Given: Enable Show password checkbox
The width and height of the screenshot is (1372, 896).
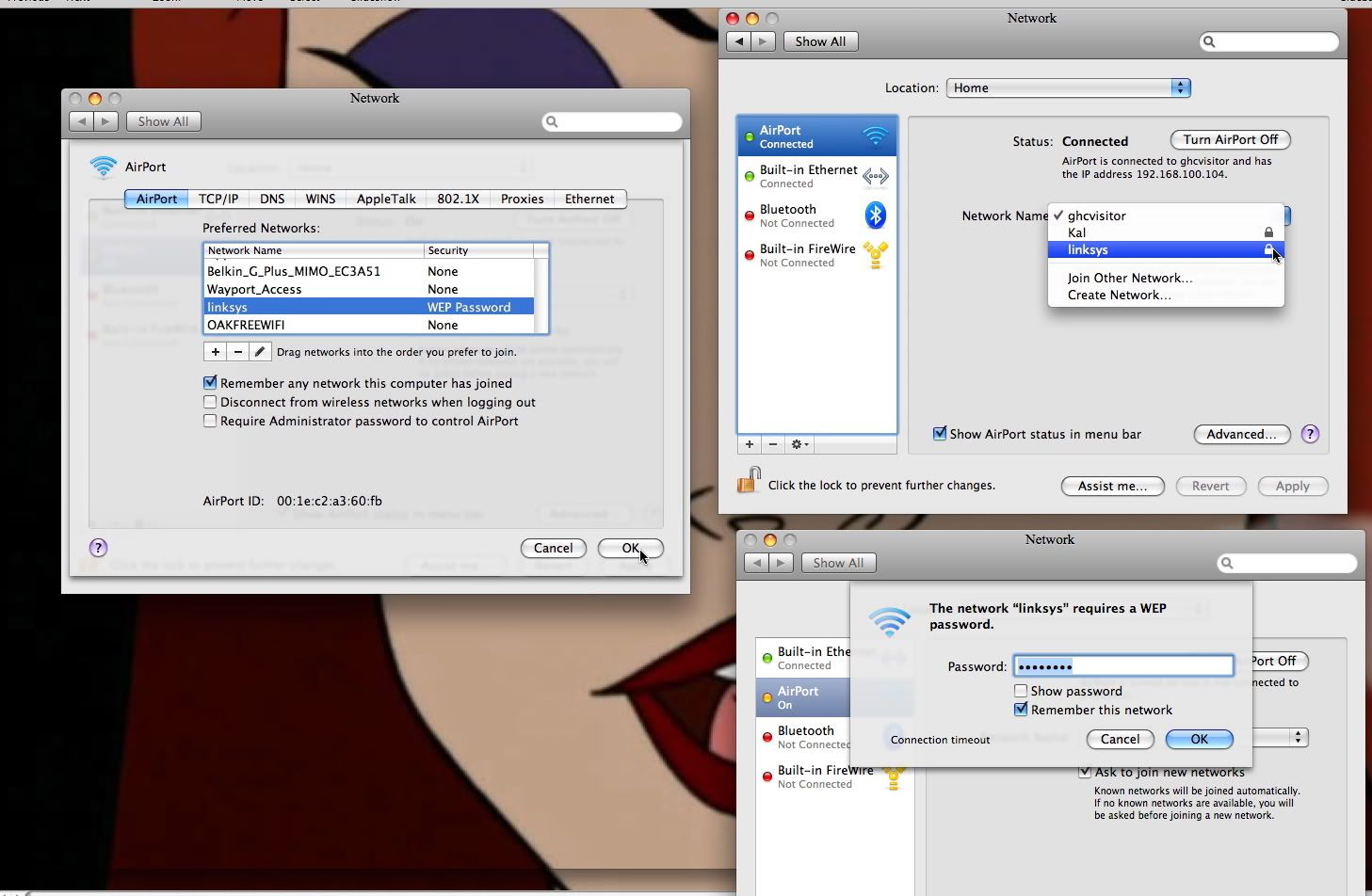Looking at the screenshot, I should [x=1021, y=691].
